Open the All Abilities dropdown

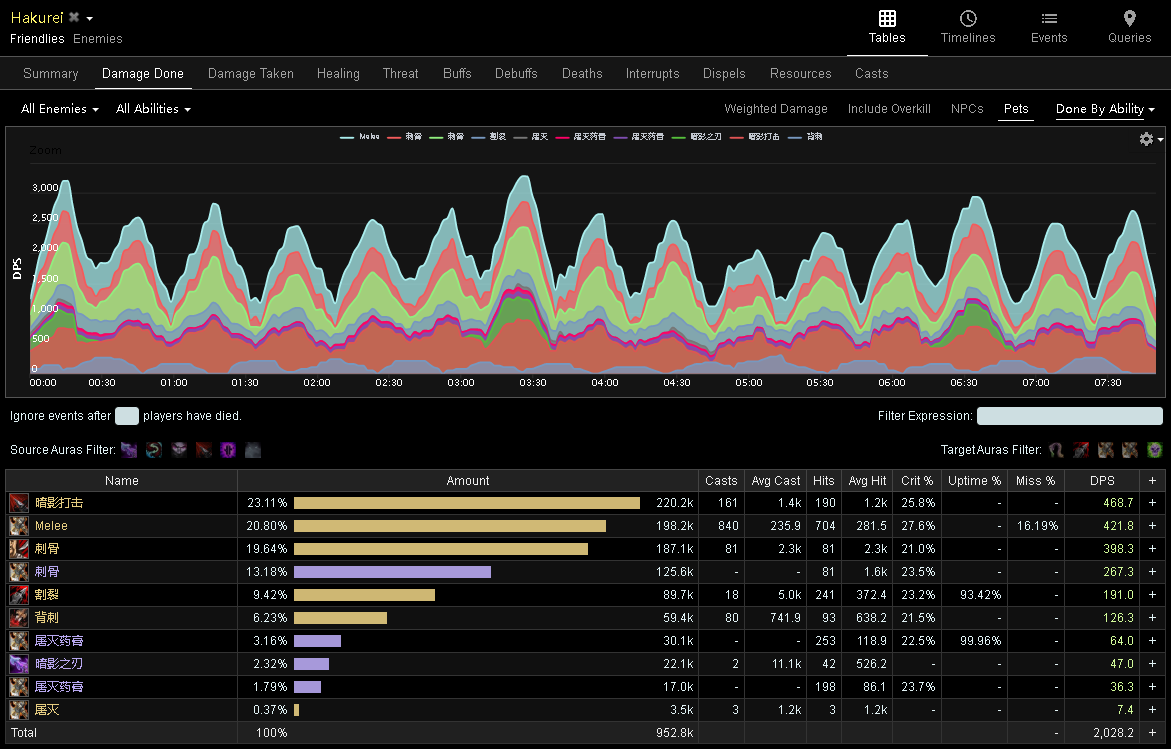[x=153, y=109]
